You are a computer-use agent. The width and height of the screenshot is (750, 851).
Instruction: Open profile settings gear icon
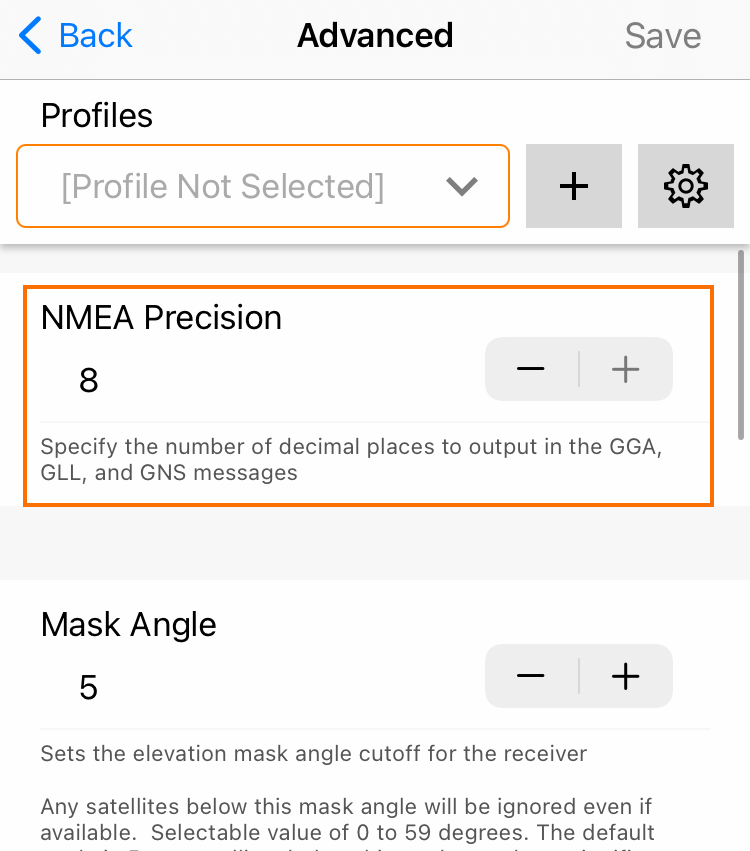point(685,187)
